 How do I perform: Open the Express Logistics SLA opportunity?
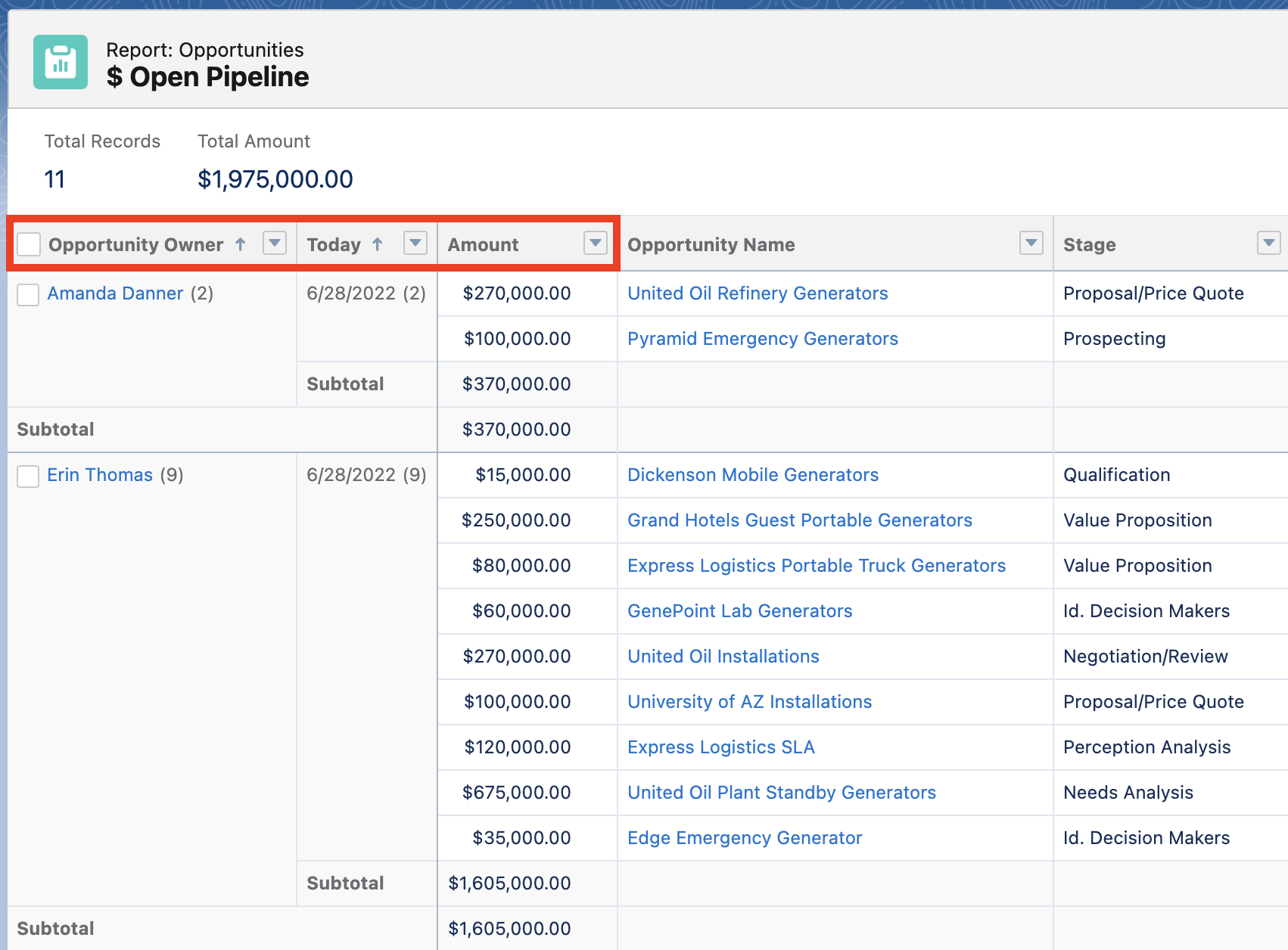coord(720,747)
